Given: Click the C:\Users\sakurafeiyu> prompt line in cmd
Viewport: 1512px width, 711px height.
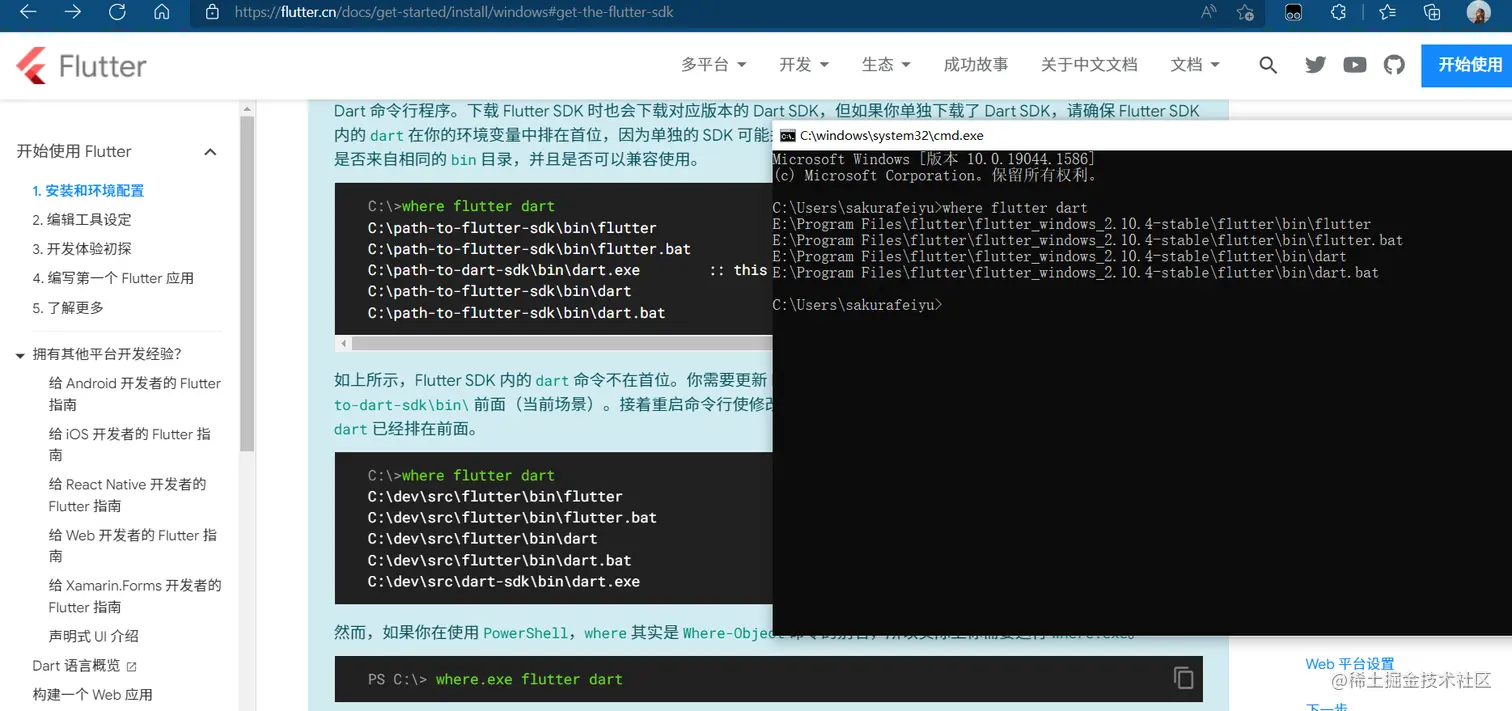Looking at the screenshot, I should [x=856, y=305].
